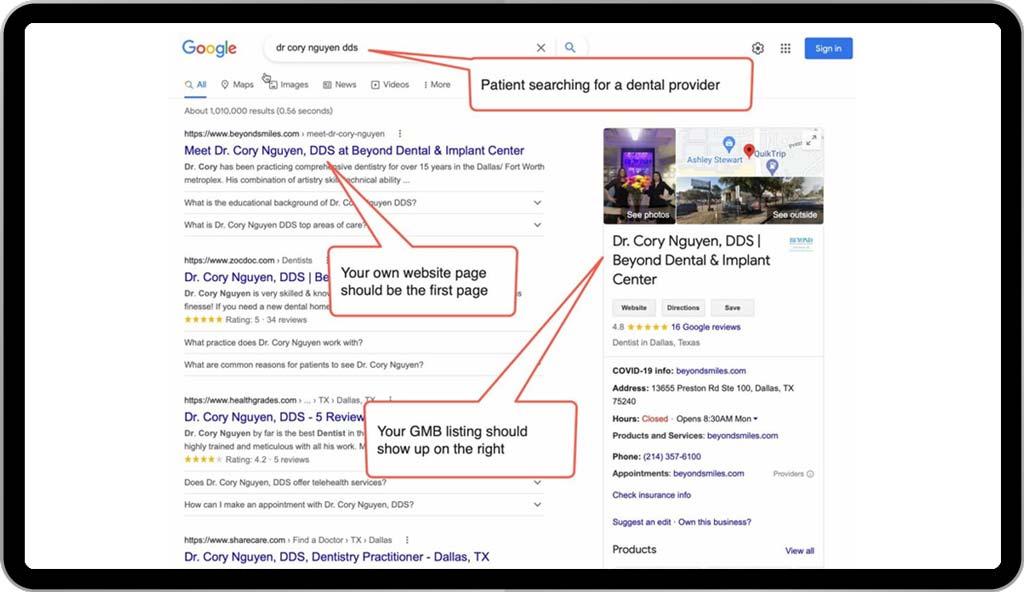Click the results count text About 1,010,000 results

click(258, 111)
